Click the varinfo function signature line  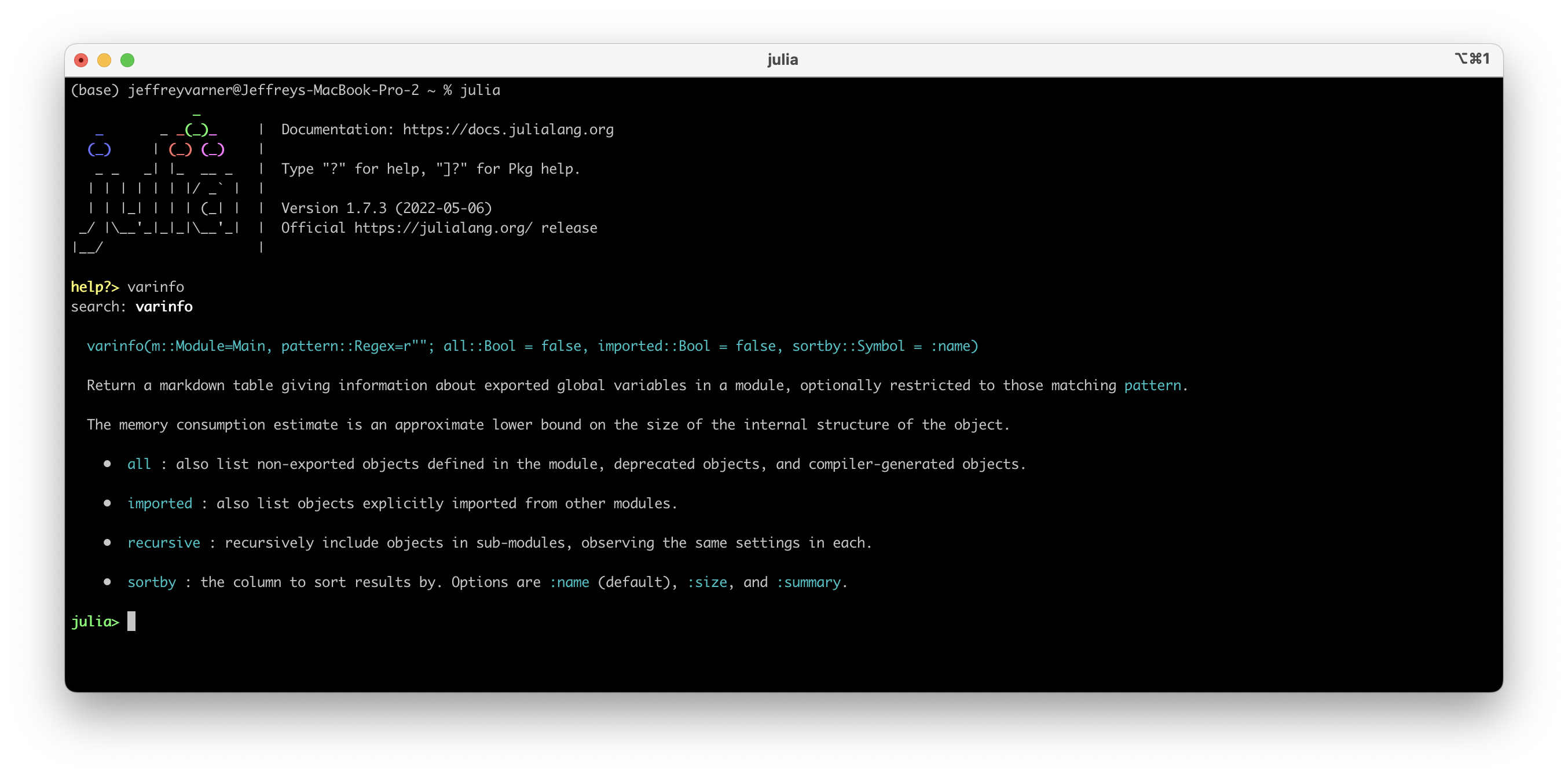pos(532,346)
